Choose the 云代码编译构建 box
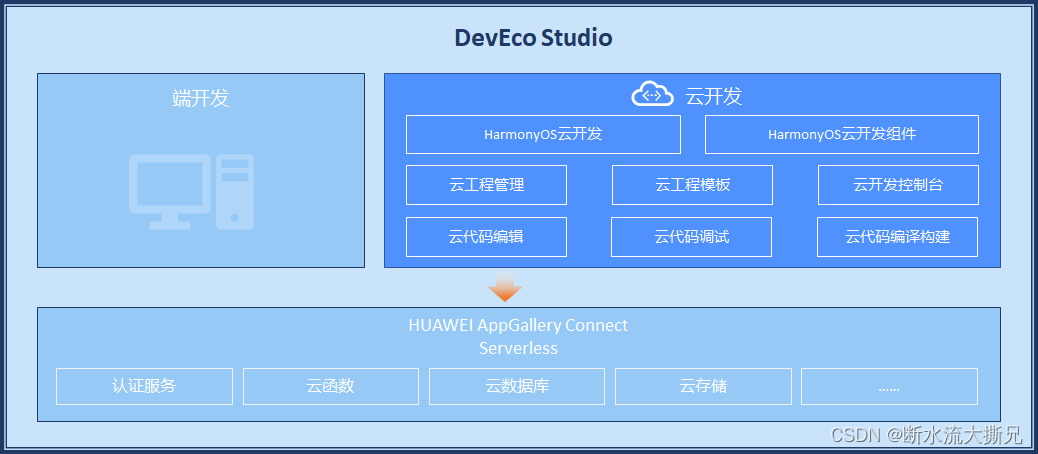Screen dimensions: 1038x454 click(898, 236)
